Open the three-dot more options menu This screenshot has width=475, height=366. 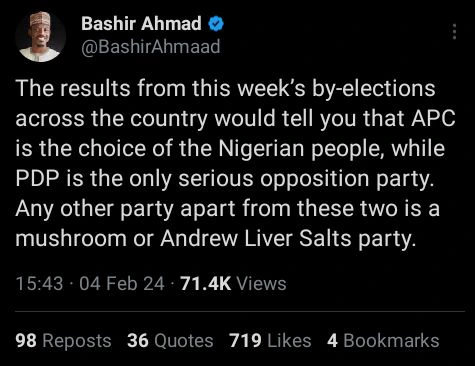[454, 32]
